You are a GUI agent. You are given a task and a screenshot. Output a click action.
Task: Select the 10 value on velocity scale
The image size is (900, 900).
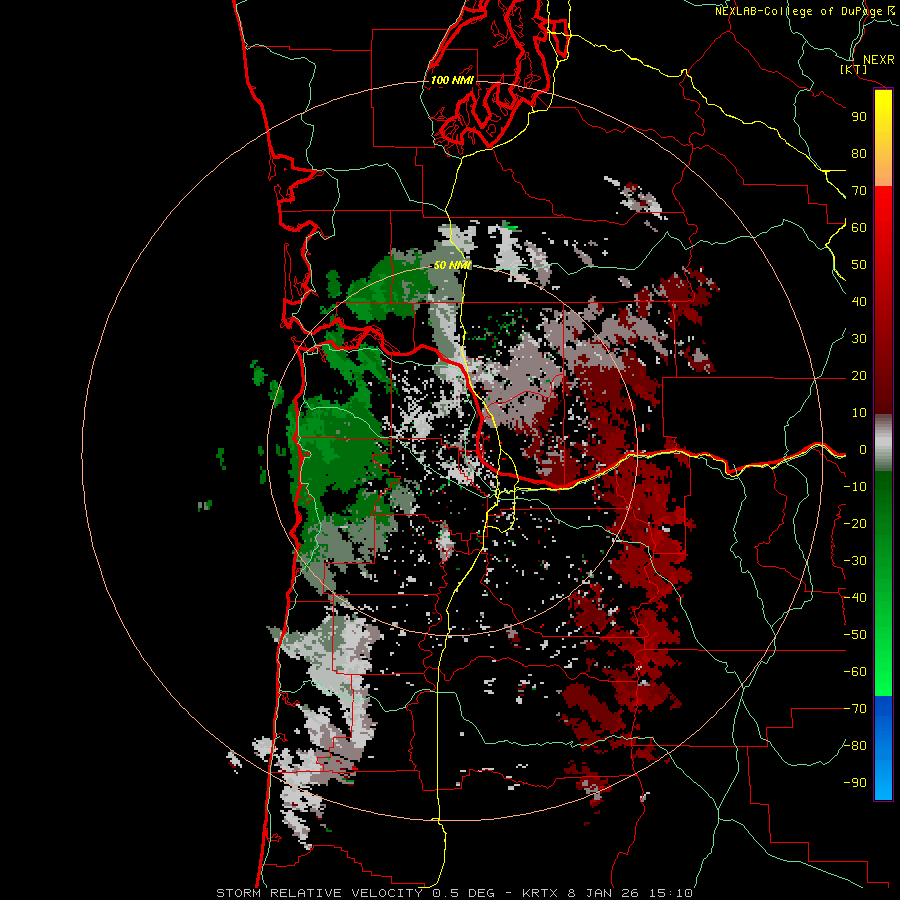point(859,413)
